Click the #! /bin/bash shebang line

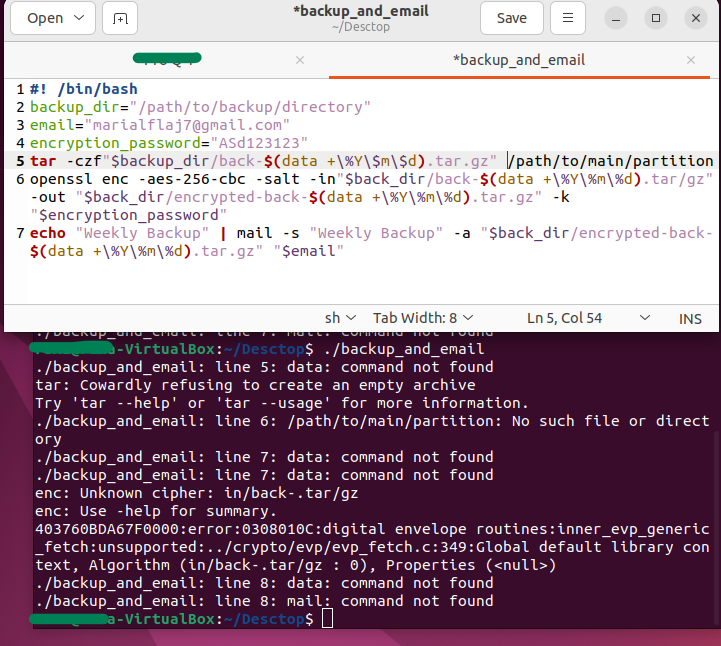pyautogui.click(x=84, y=89)
